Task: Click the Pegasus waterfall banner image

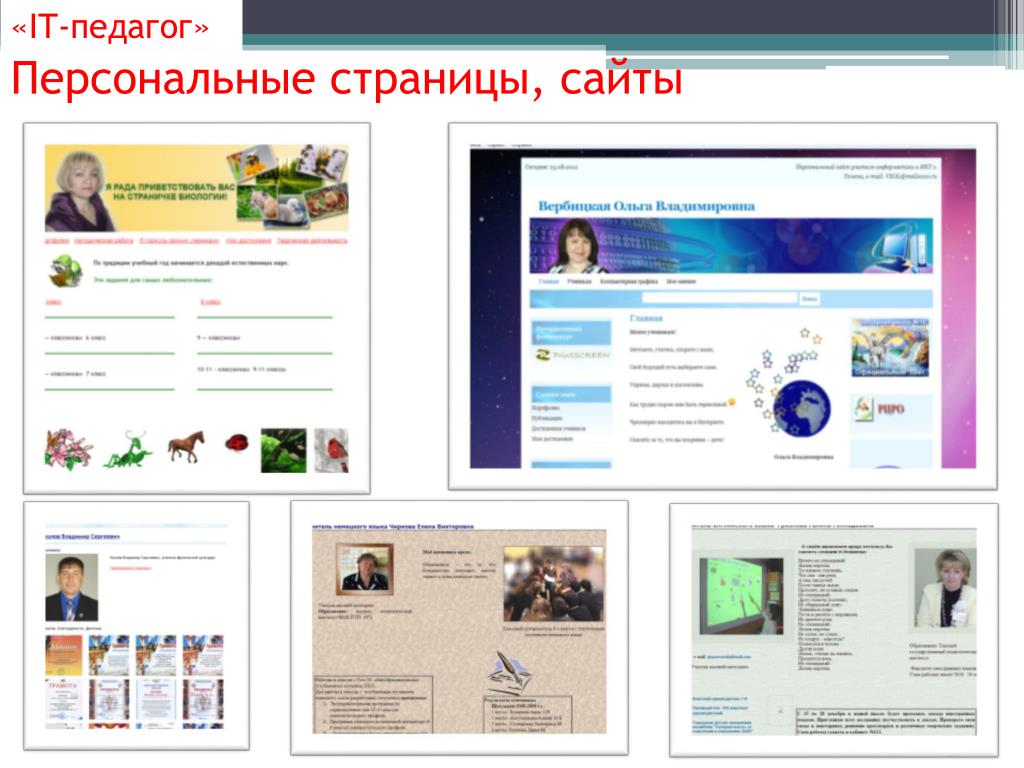Action: click(x=889, y=347)
